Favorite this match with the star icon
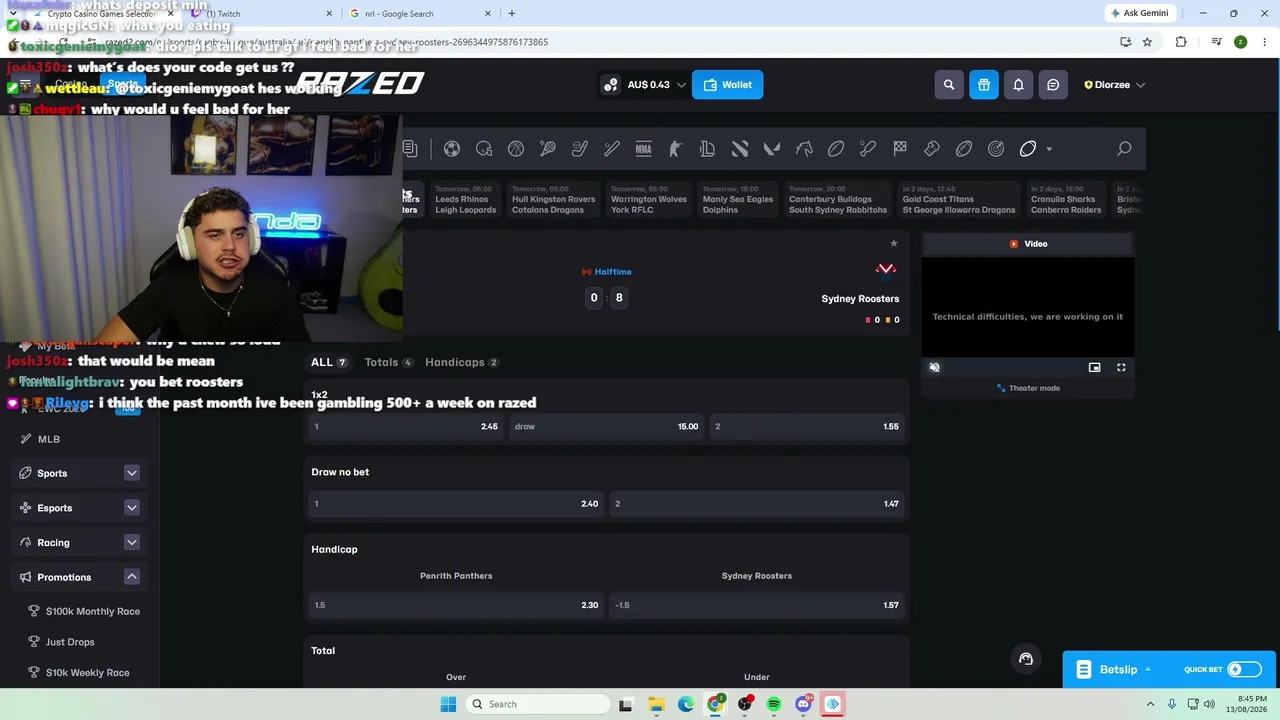Viewport: 1280px width, 720px height. 894,243
